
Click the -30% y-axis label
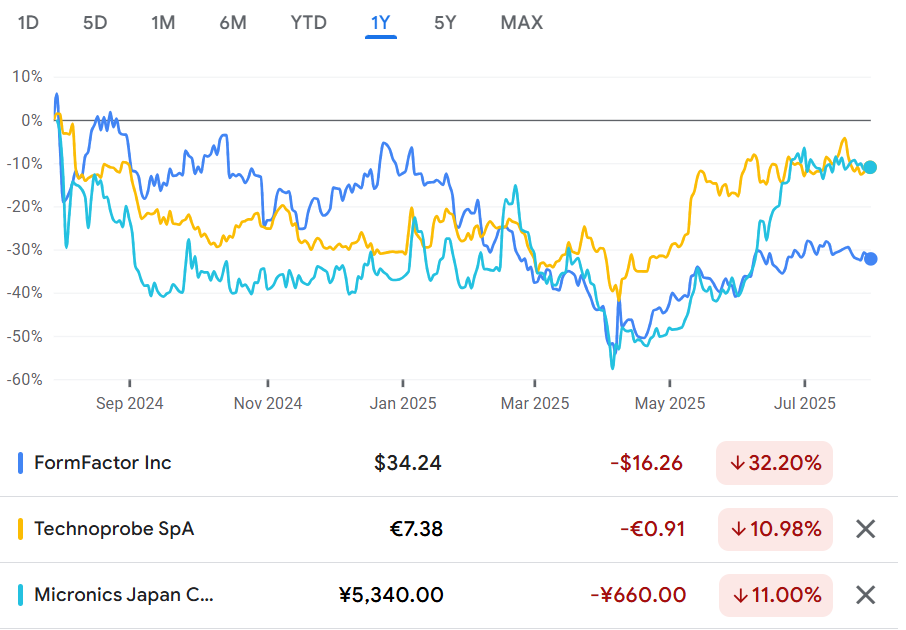tap(24, 250)
